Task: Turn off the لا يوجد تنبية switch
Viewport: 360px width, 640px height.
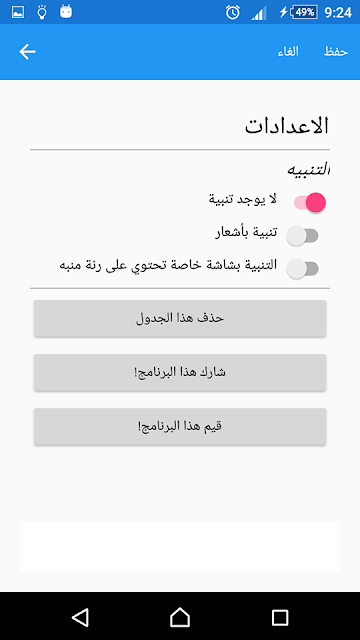Action: coord(310,202)
